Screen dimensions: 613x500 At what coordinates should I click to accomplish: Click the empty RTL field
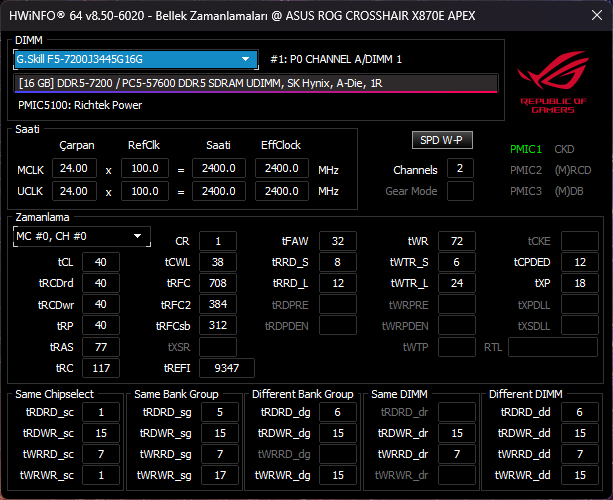point(553,347)
